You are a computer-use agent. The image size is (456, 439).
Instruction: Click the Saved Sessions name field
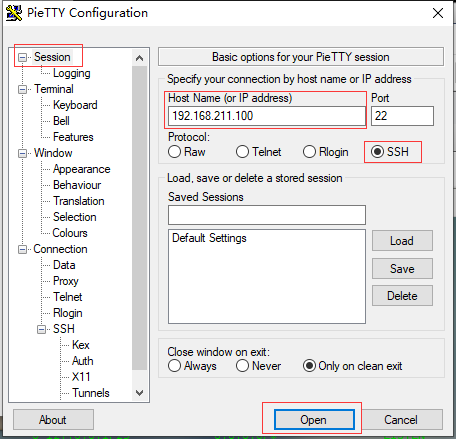(267, 215)
